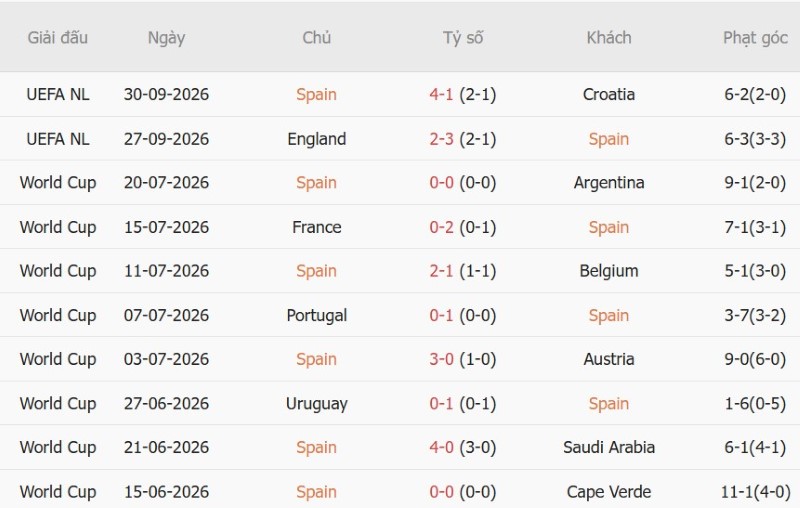Click the Tỷ số column header

pyautogui.click(x=463, y=38)
